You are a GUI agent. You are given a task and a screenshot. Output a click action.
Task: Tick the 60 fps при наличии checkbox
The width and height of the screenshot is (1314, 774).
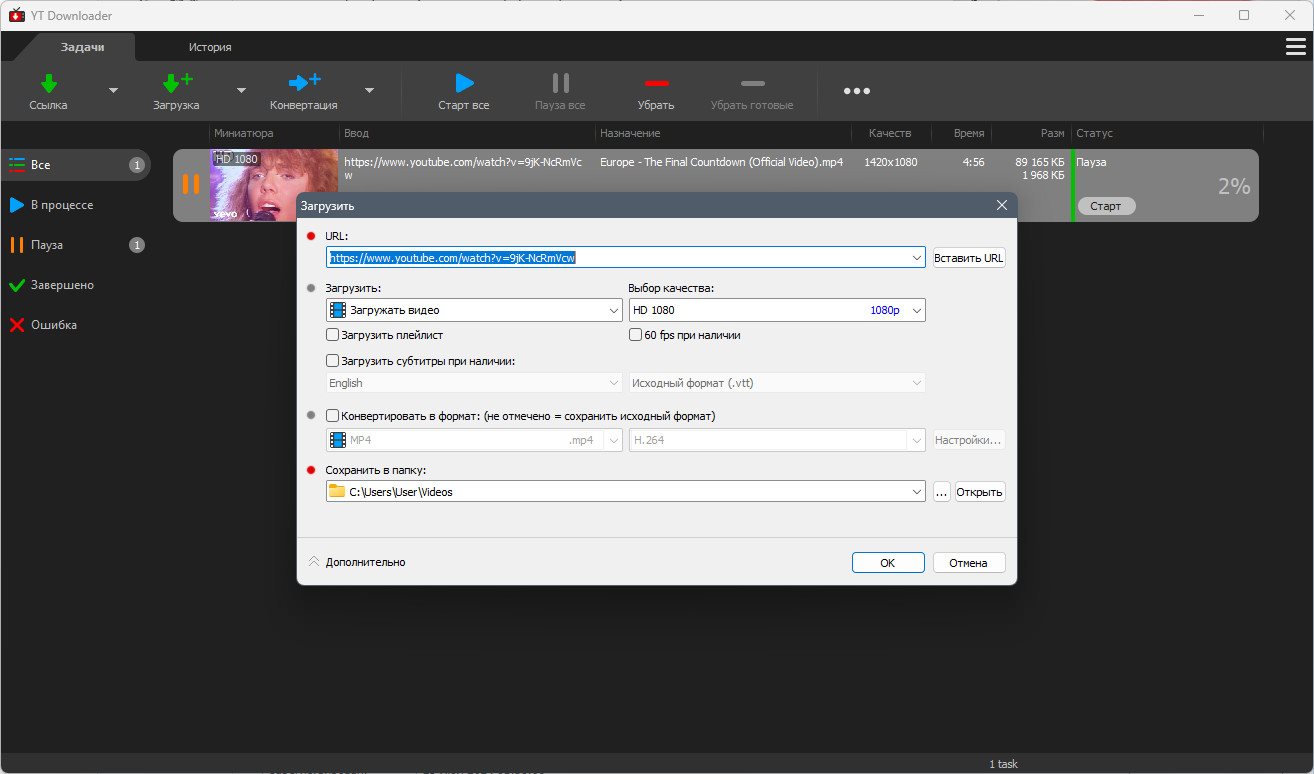pyautogui.click(x=635, y=335)
